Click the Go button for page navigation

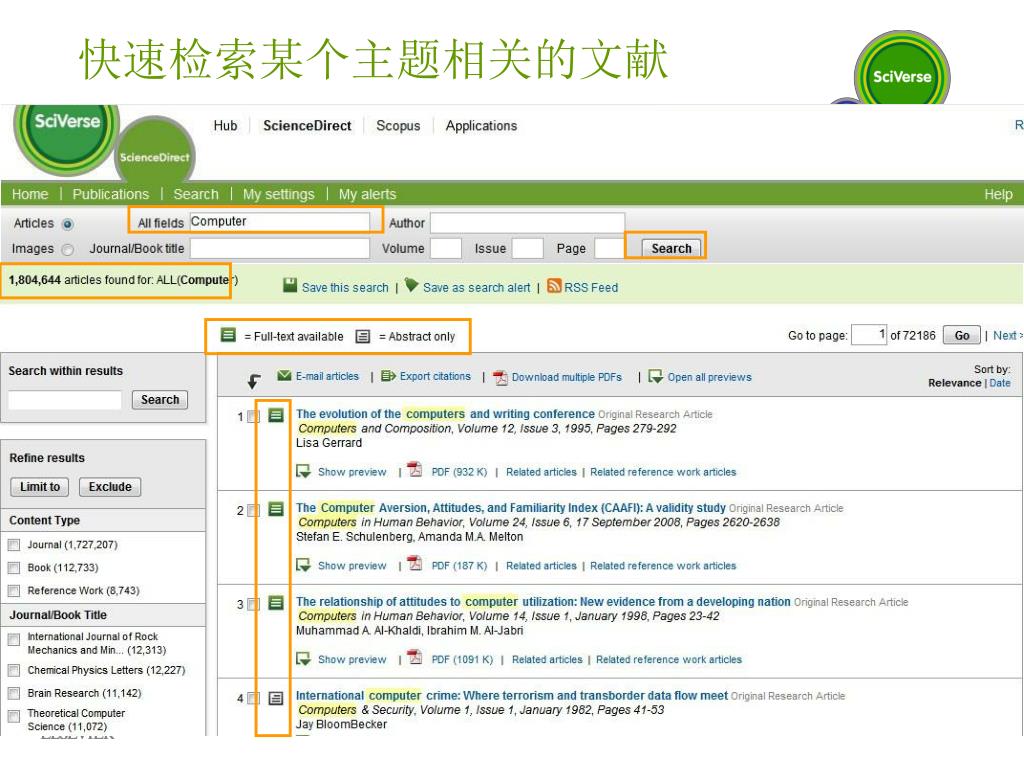pos(962,335)
